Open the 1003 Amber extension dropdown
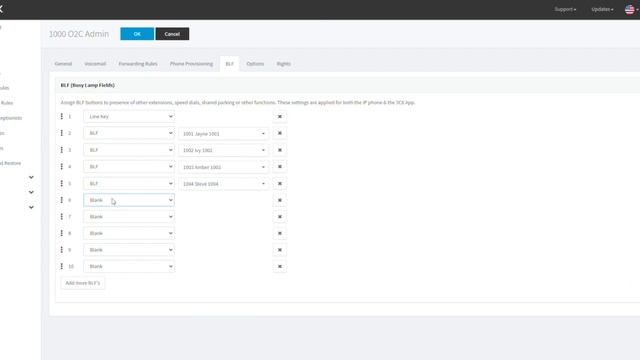This screenshot has height=360, width=640. [x=224, y=167]
